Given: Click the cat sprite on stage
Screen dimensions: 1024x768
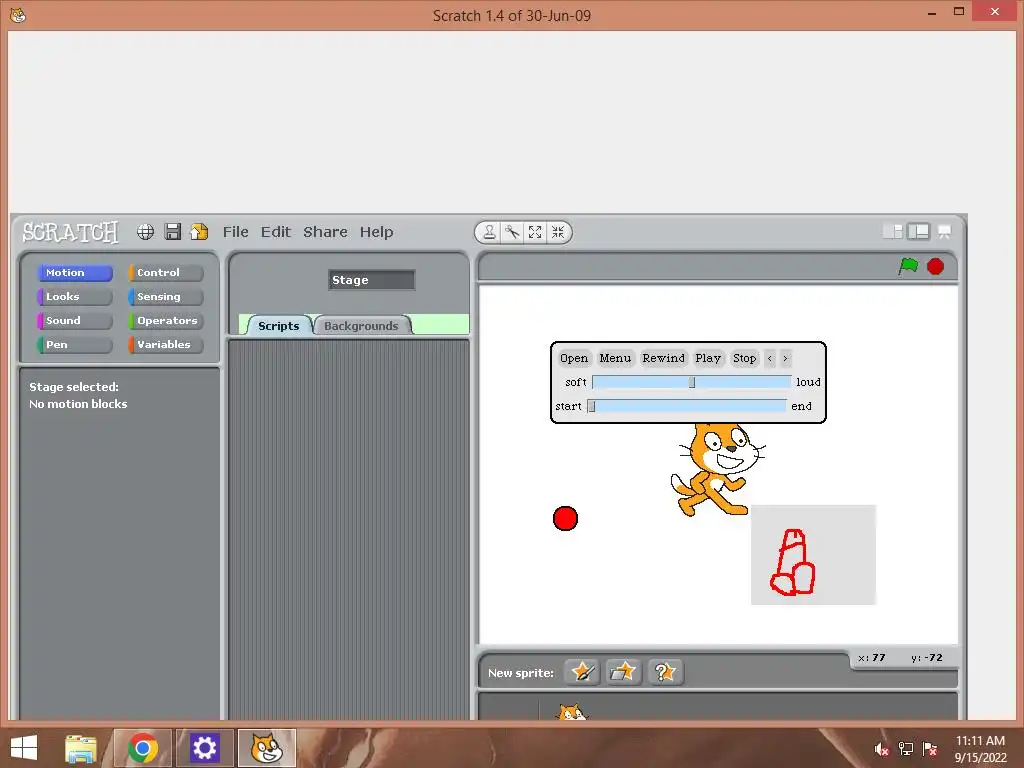Looking at the screenshot, I should pos(716,469).
